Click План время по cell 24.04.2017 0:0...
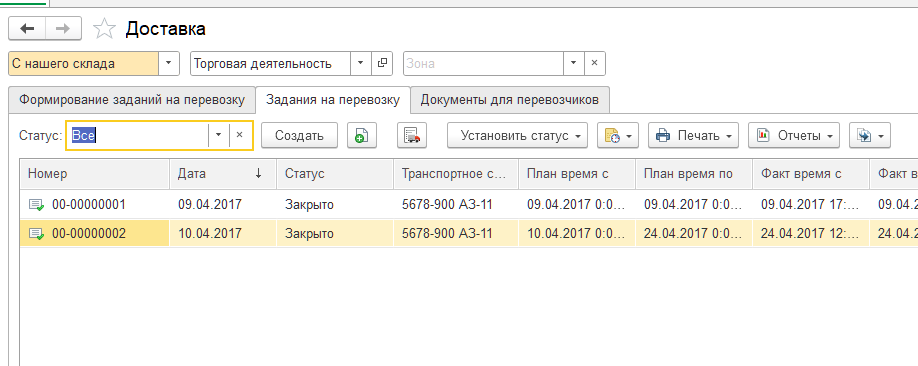The width and height of the screenshot is (918, 366). [x=694, y=234]
